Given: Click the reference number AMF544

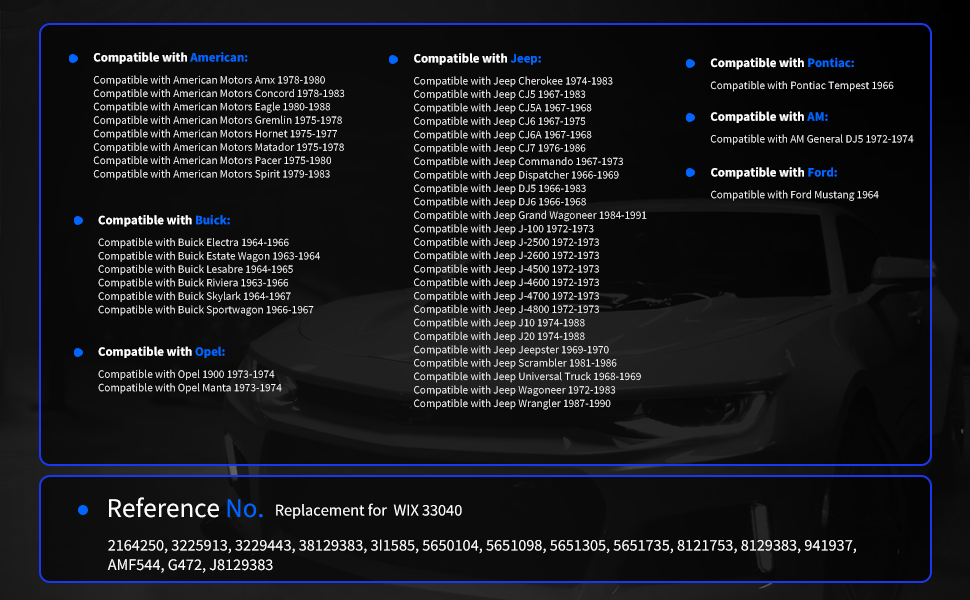Looking at the screenshot, I should pos(134,565).
